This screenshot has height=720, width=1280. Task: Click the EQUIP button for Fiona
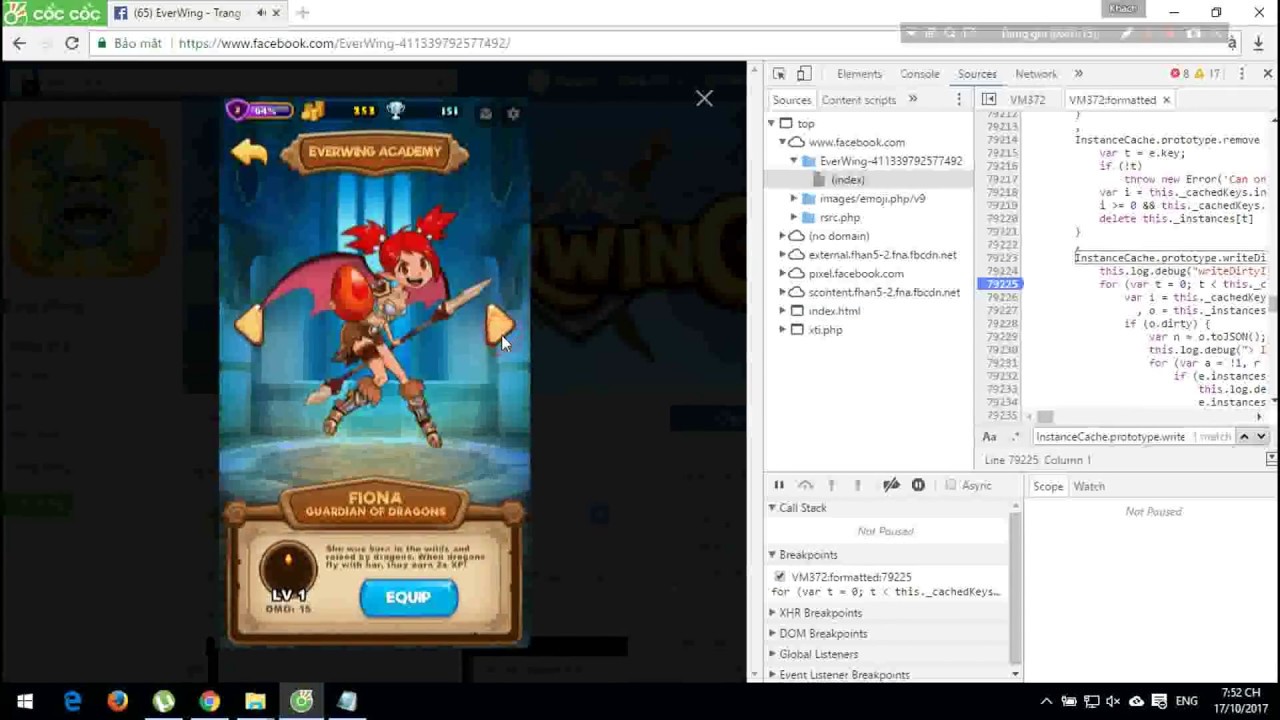coord(408,597)
